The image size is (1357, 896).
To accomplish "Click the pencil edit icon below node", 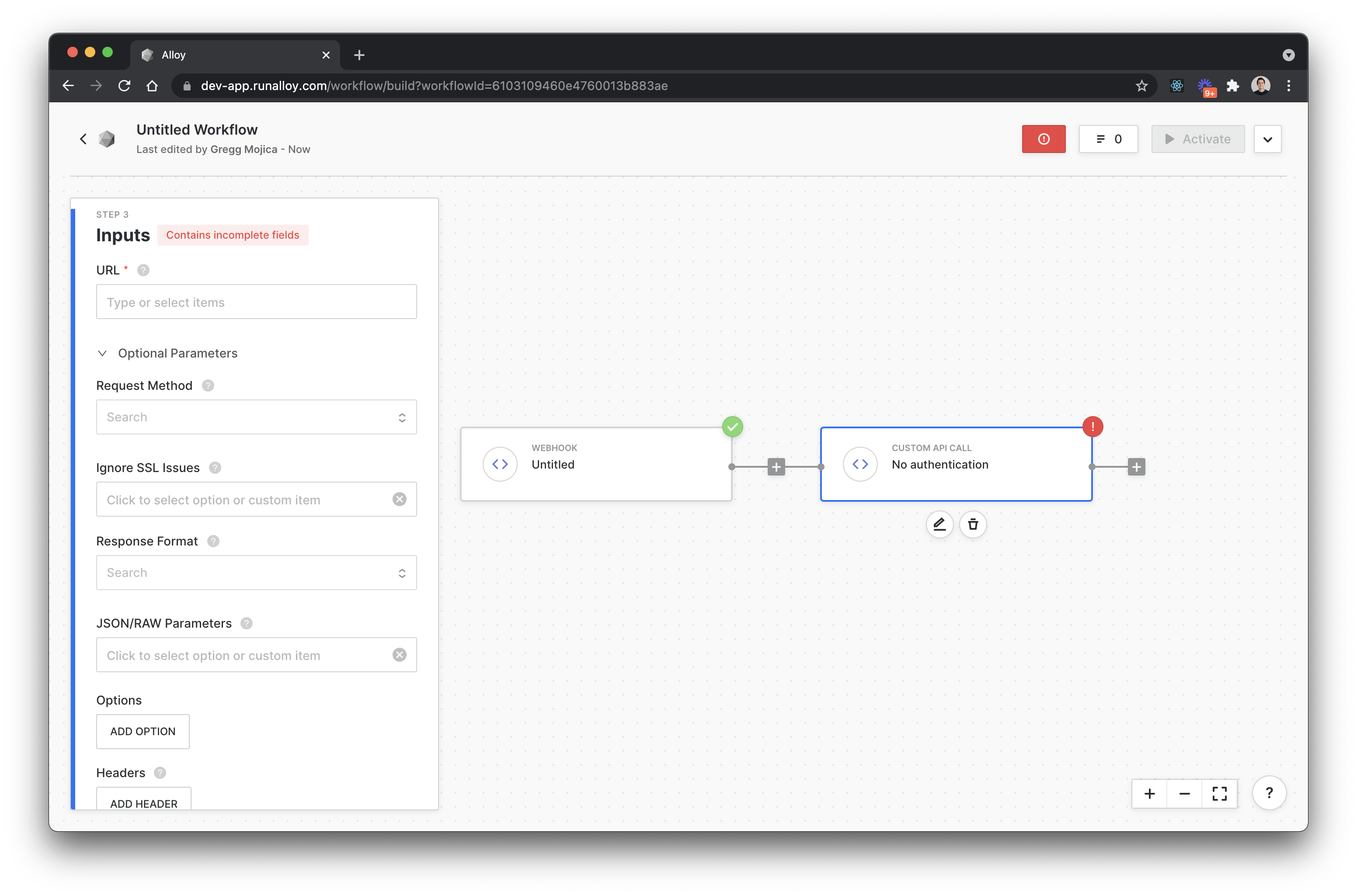I will point(939,524).
